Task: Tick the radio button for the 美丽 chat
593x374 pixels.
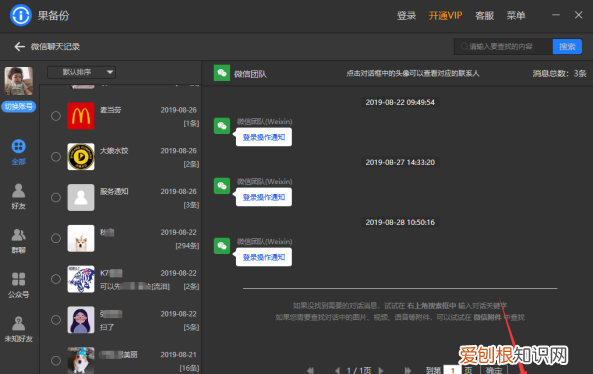Action: point(56,361)
